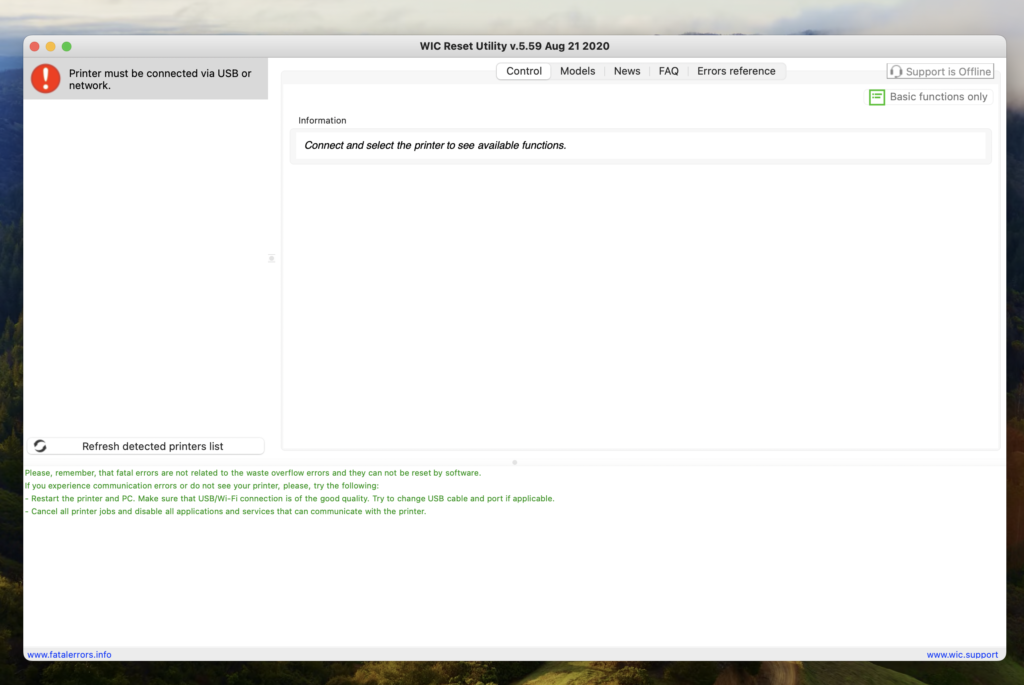Open the Errors reference tab

736,71
